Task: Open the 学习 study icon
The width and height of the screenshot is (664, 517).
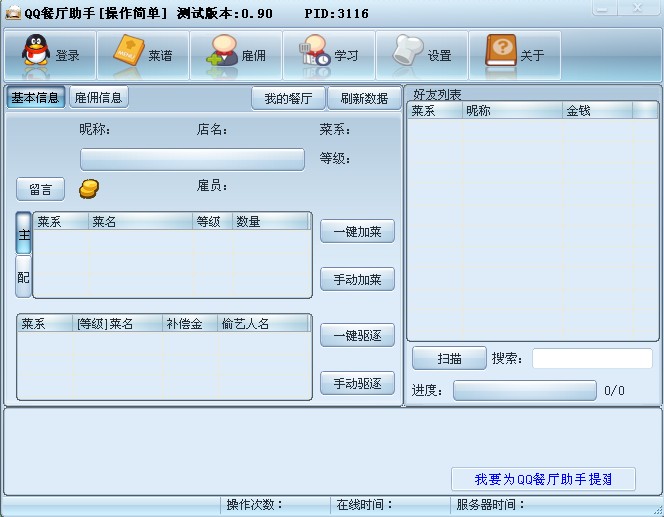Action: pos(314,55)
